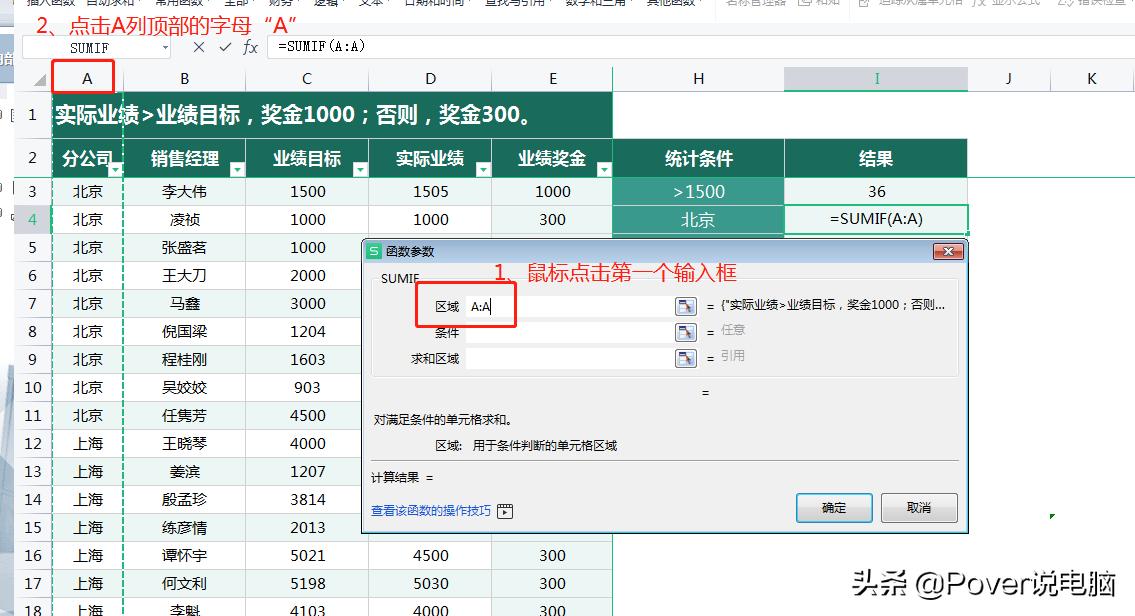The height and width of the screenshot is (616, 1135).
Task: Click the 确定 button in the dialog
Action: [x=833, y=508]
